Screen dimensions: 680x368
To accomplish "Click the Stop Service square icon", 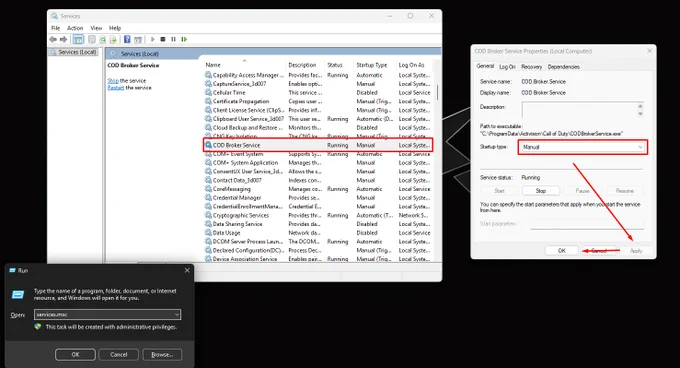I will coord(163,39).
